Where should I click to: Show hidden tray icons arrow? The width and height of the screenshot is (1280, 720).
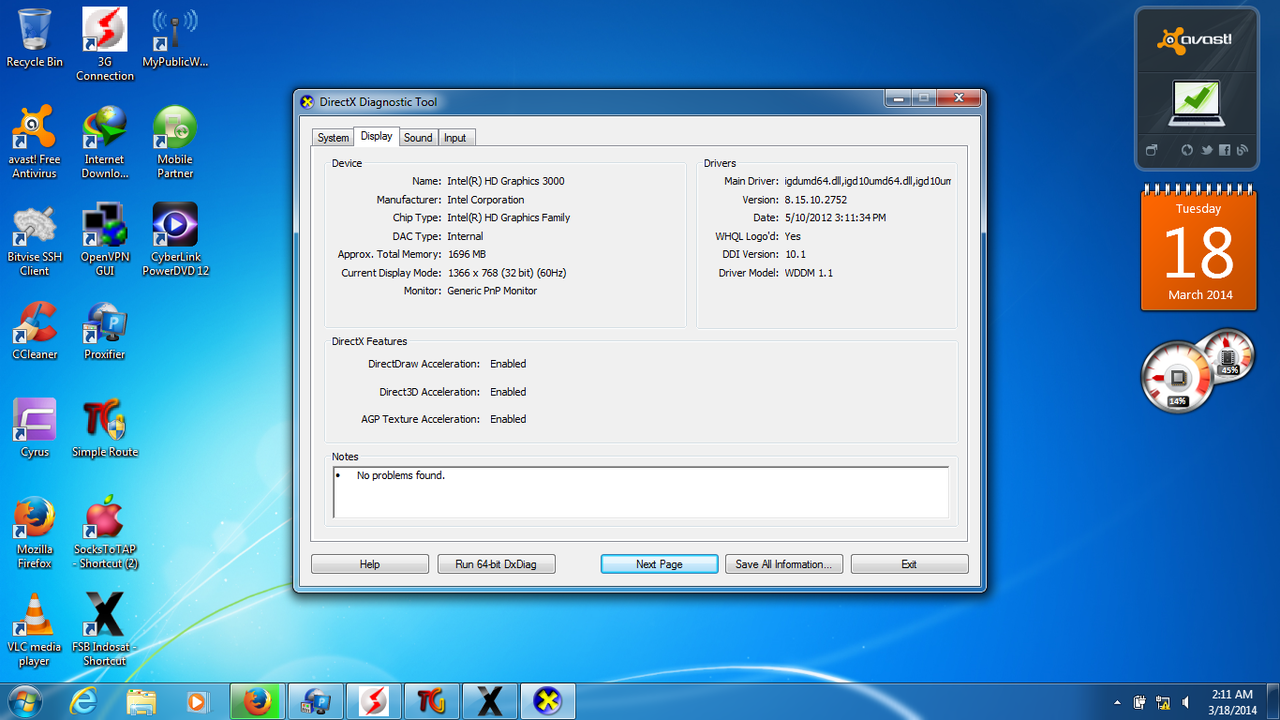point(1117,702)
